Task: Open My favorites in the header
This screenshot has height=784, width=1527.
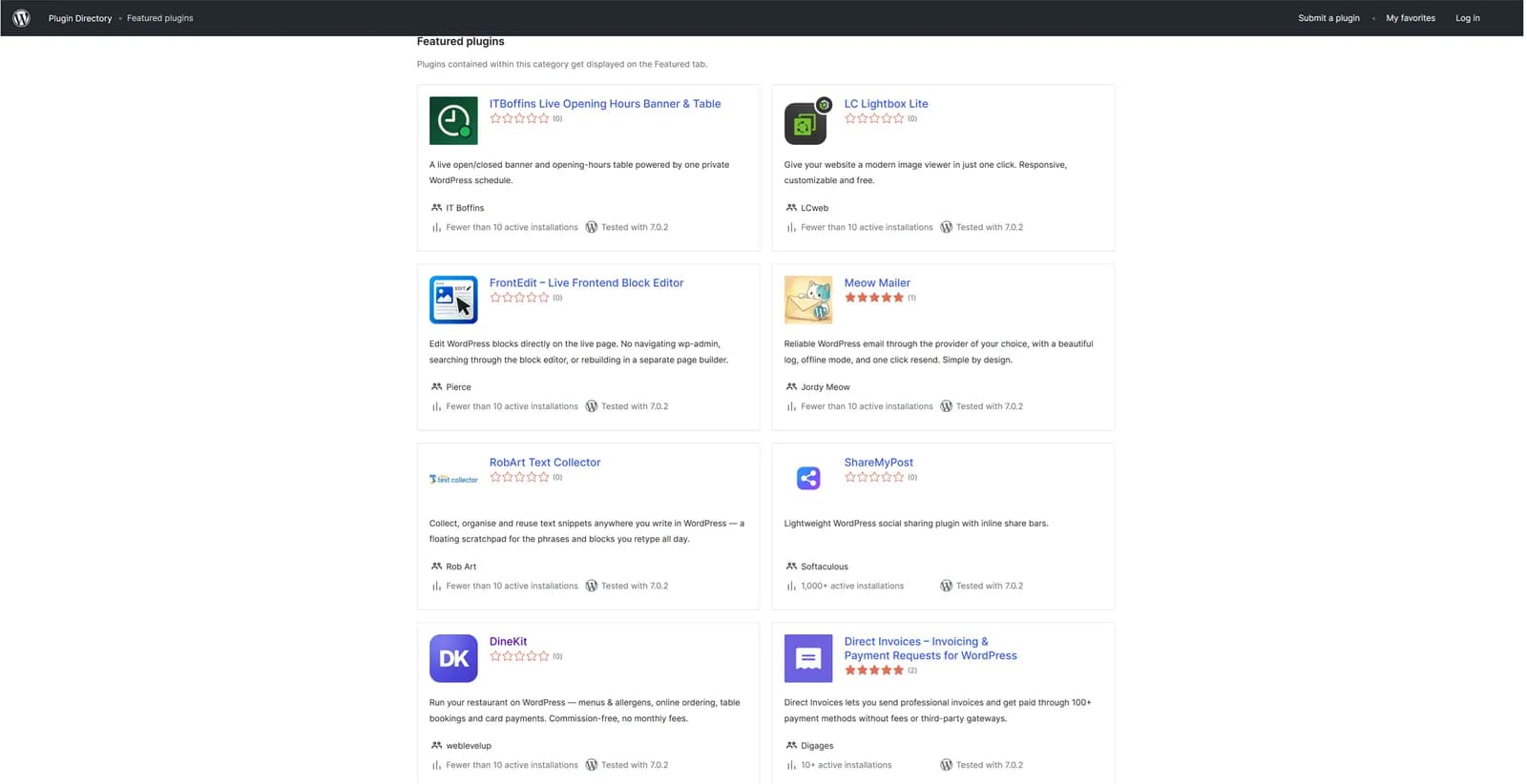Action: (x=1411, y=18)
